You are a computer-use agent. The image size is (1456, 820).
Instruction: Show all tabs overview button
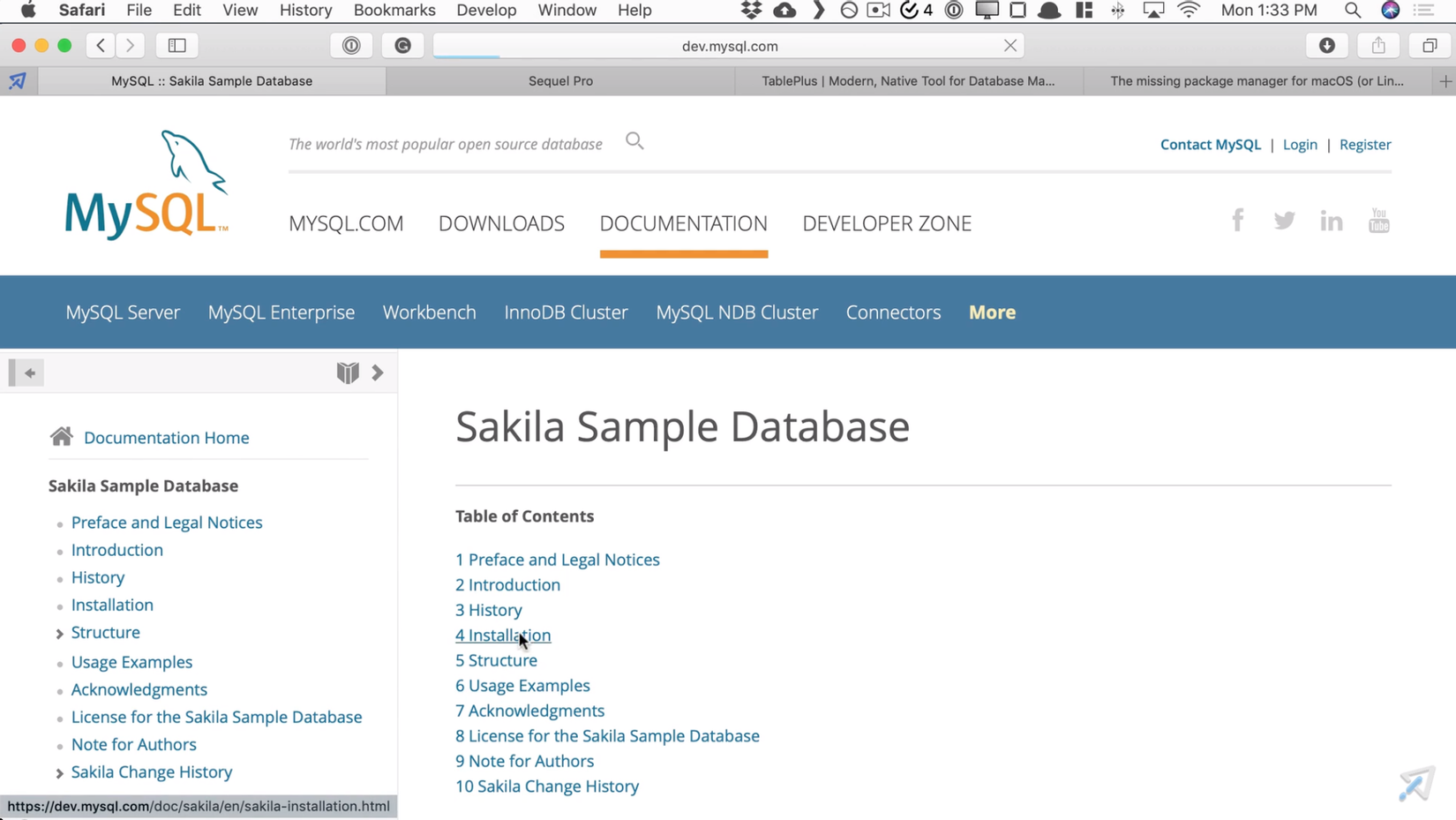(1430, 45)
